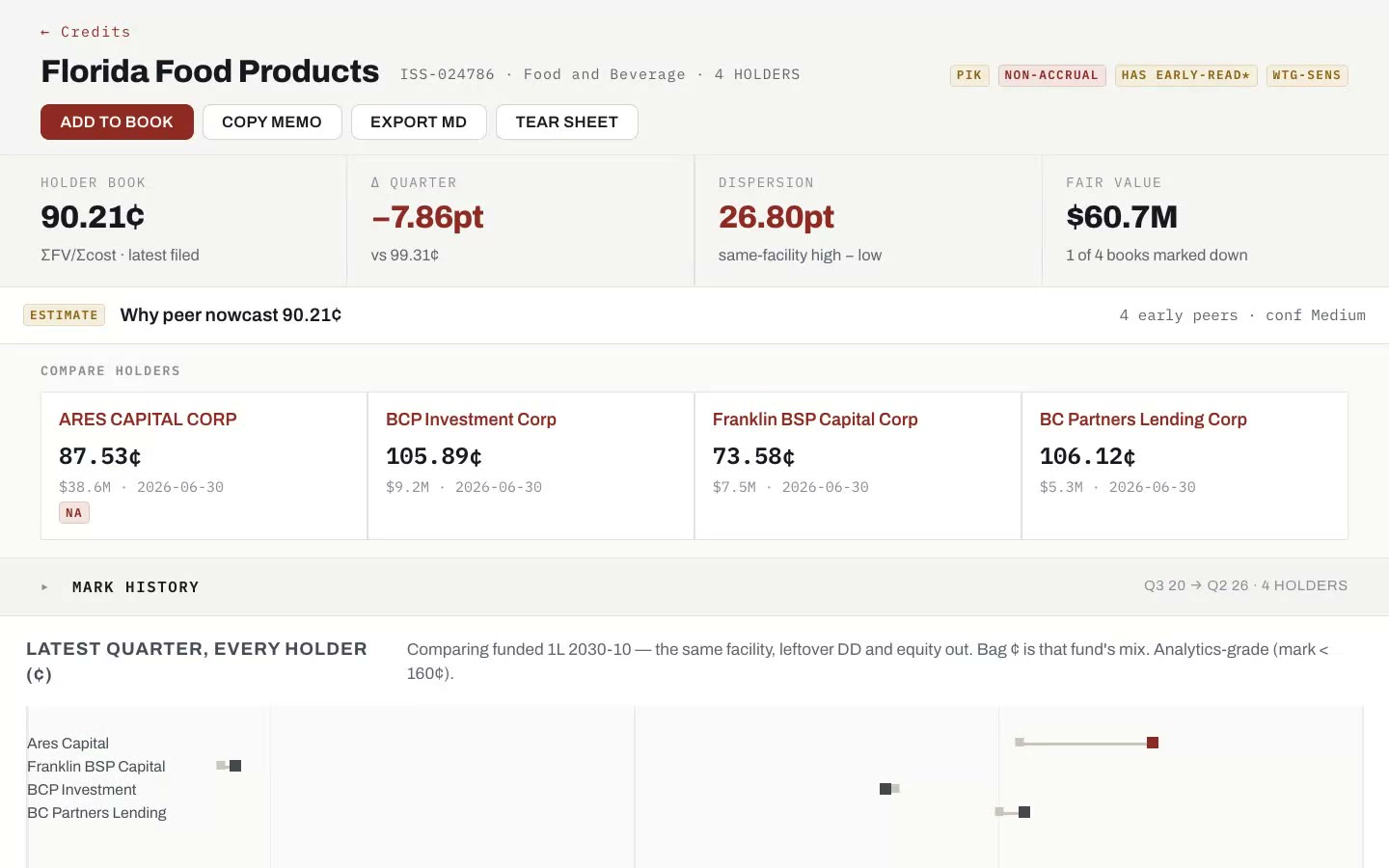Click the ADD TO BOOK button
This screenshot has height=868, width=1389.
117,122
